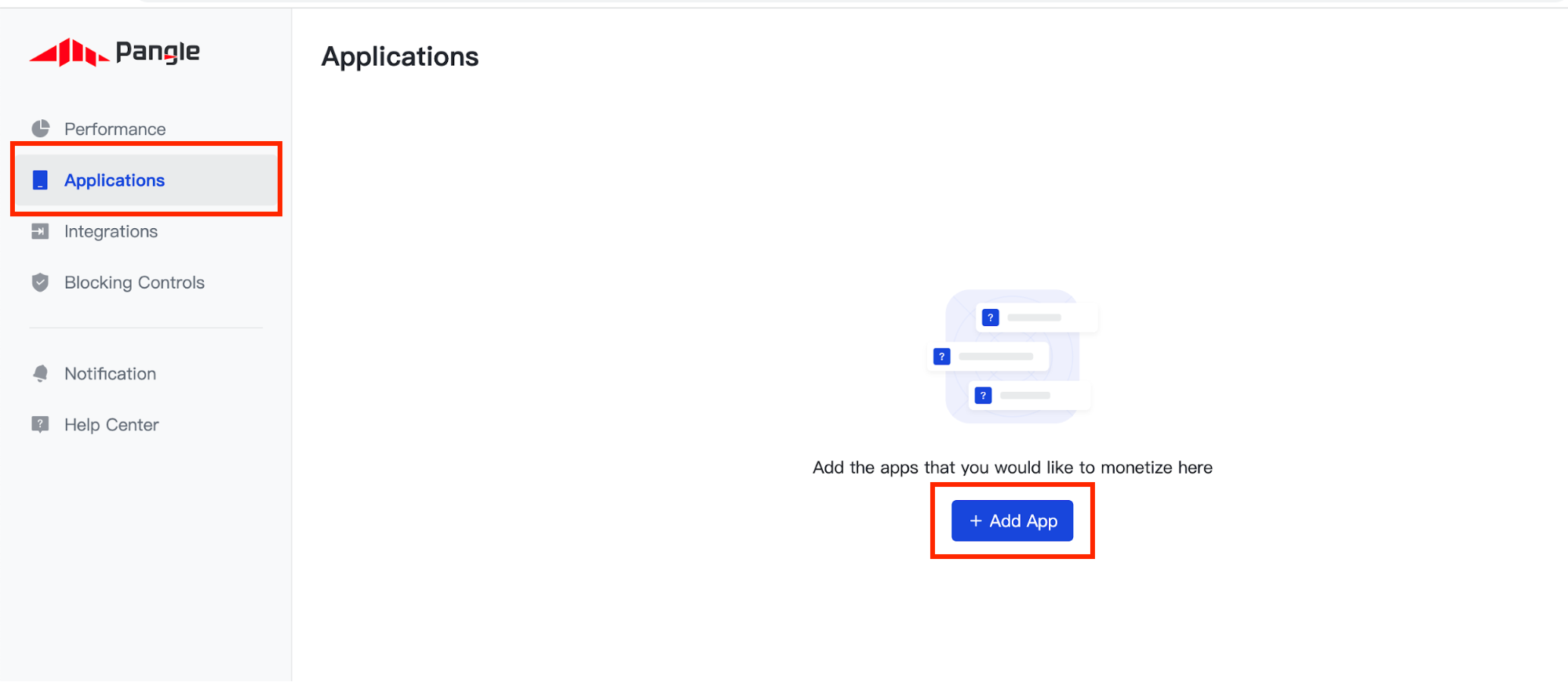Open the Performance section in sidebar

point(115,129)
